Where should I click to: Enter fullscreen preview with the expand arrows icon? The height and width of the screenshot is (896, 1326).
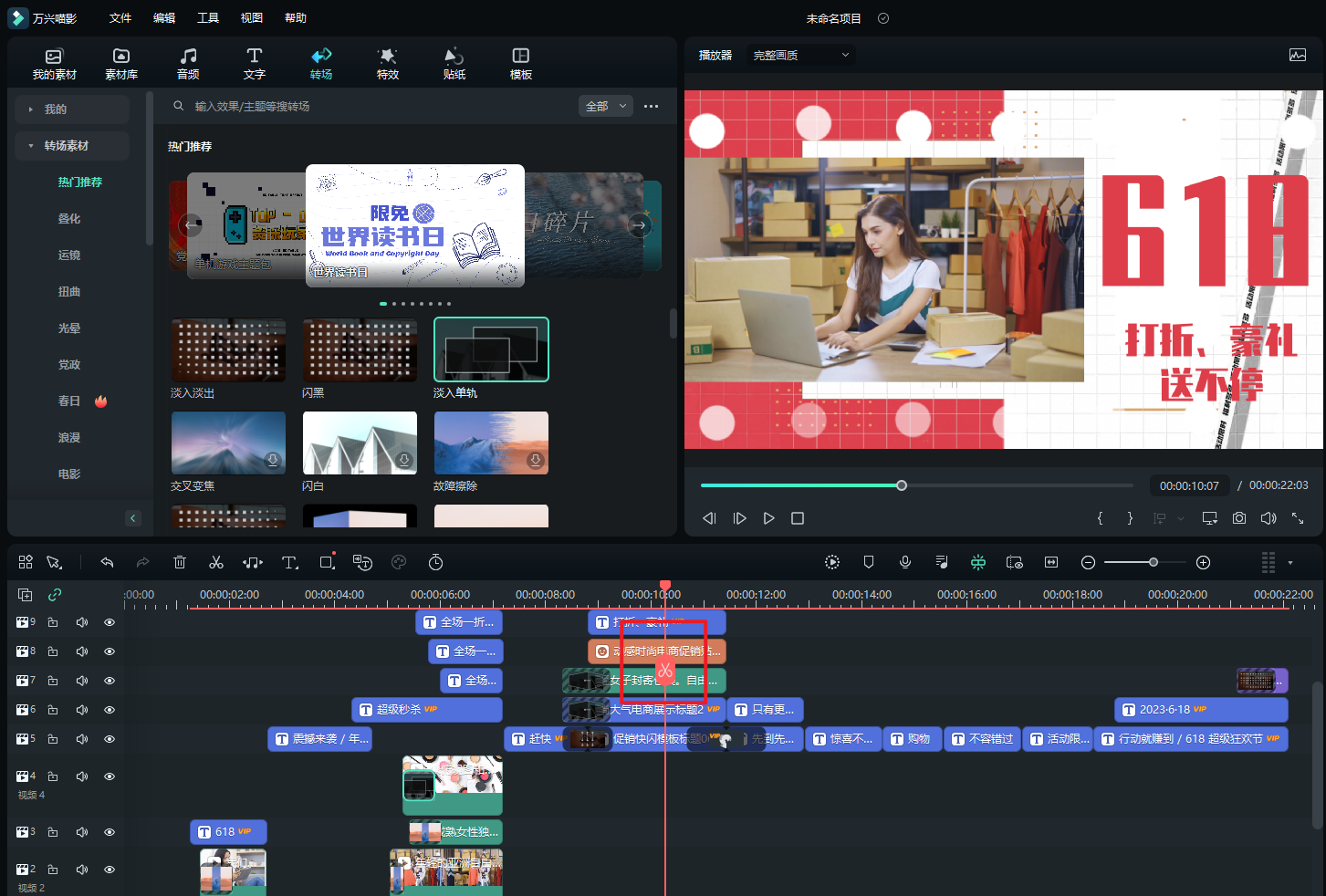click(x=1297, y=518)
